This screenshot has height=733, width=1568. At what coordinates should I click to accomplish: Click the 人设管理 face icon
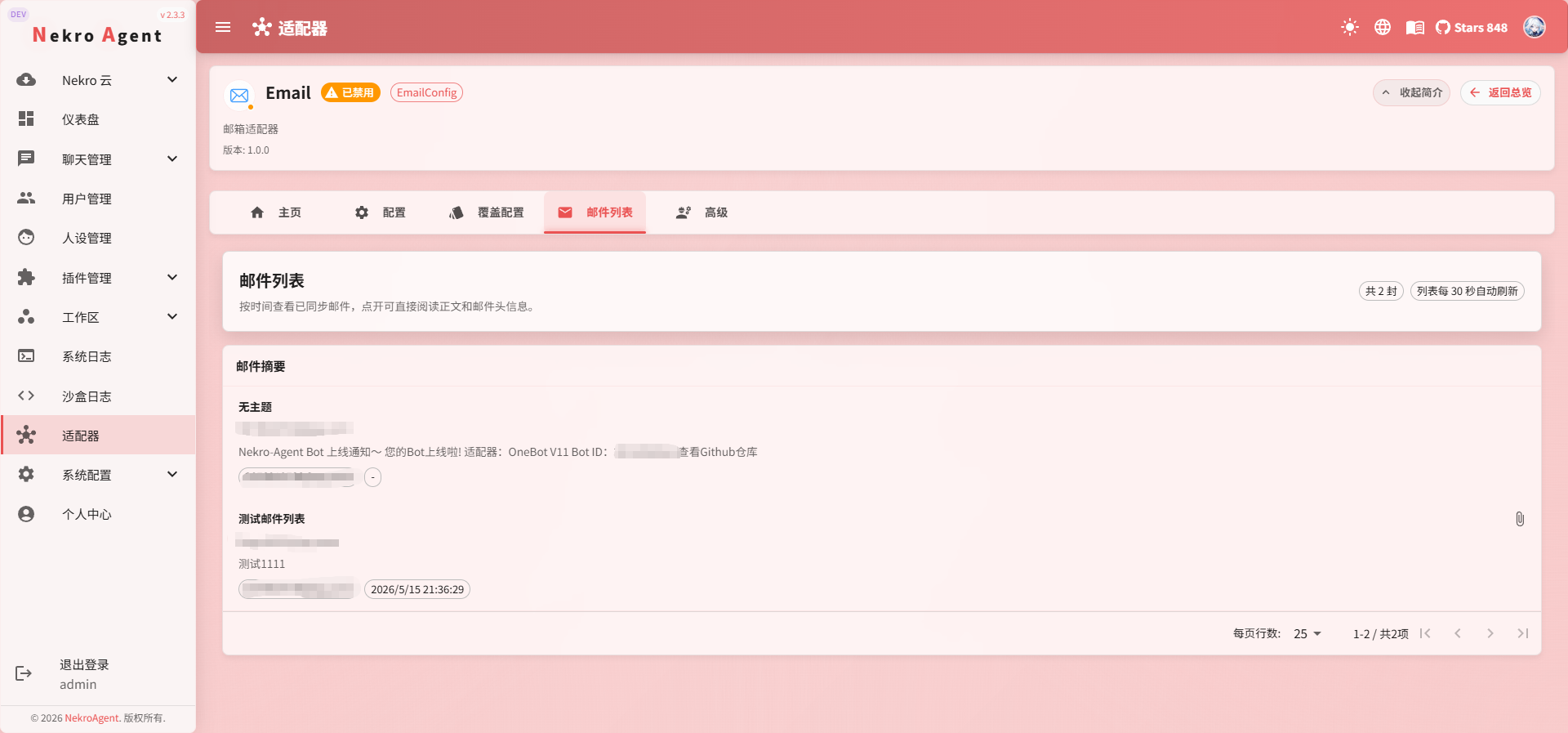pos(26,238)
